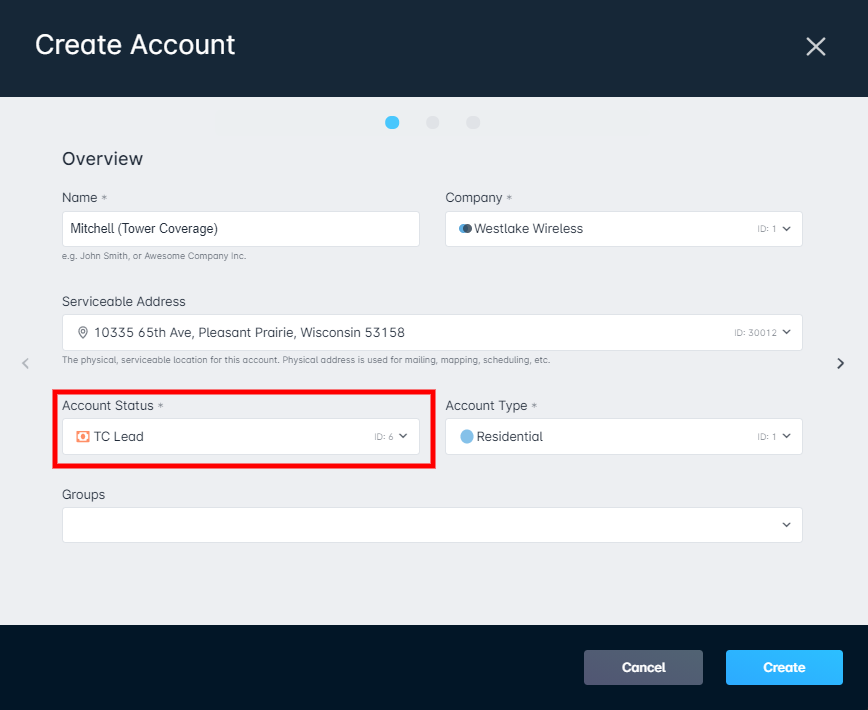Click the Westlake Wireless company icon
Image resolution: width=868 pixels, height=710 pixels.
(x=465, y=229)
